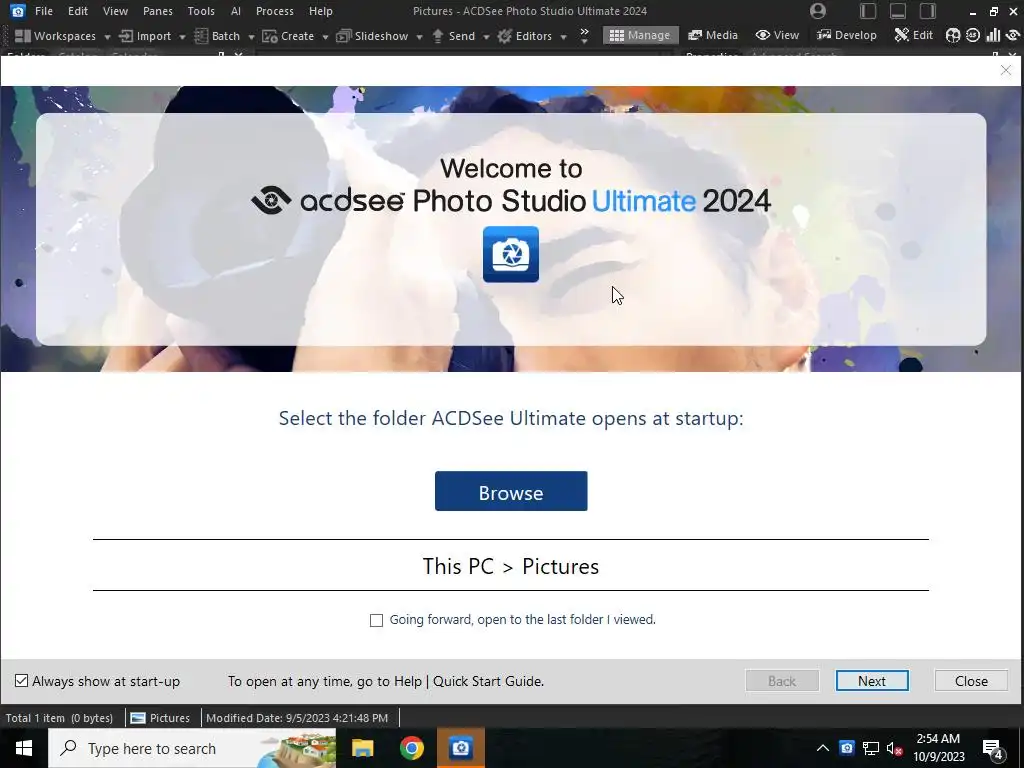Open the Edit menu
The height and width of the screenshot is (768, 1024).
[x=78, y=11]
